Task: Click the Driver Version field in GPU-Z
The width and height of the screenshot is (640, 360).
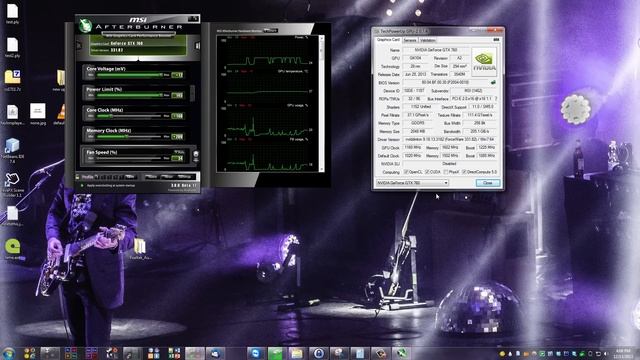Action: [x=451, y=140]
